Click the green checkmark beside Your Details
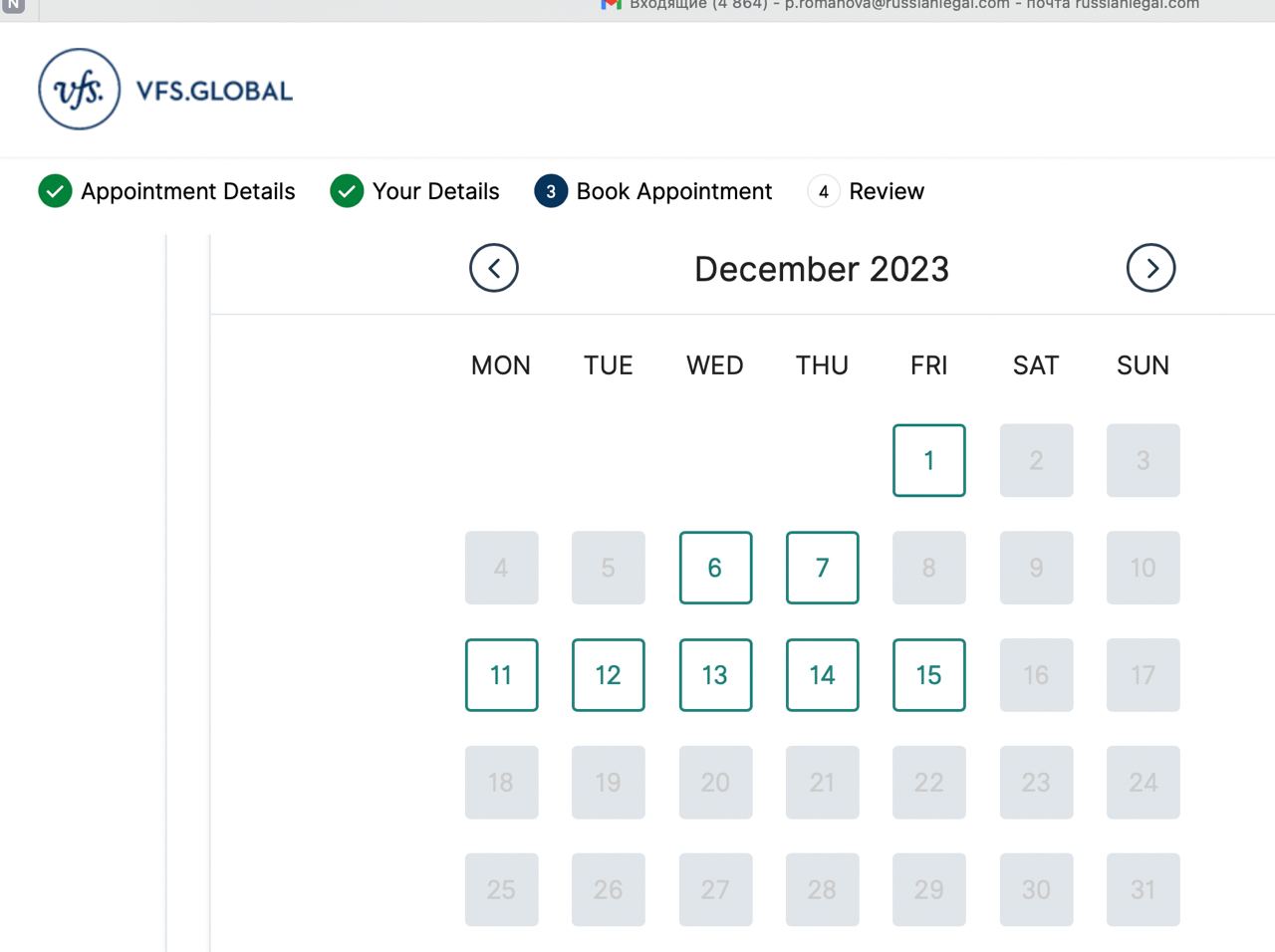The image size is (1275, 952). click(x=347, y=191)
